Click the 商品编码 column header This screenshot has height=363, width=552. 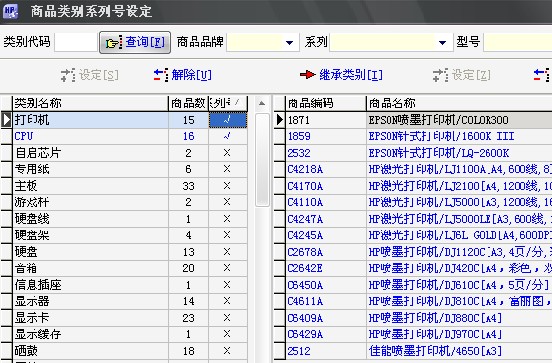326,103
